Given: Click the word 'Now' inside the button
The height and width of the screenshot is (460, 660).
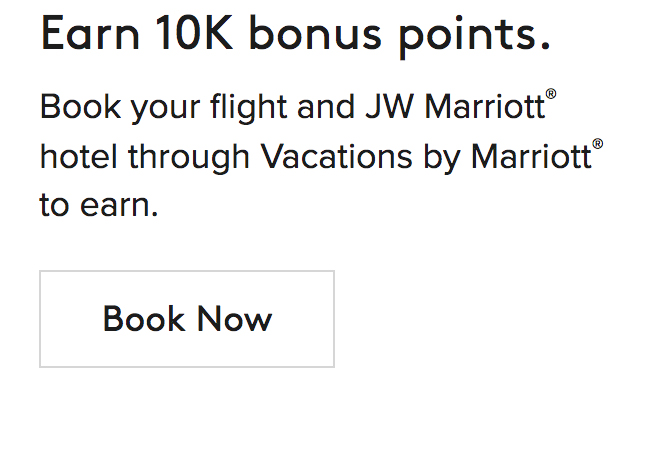Looking at the screenshot, I should click(234, 319).
